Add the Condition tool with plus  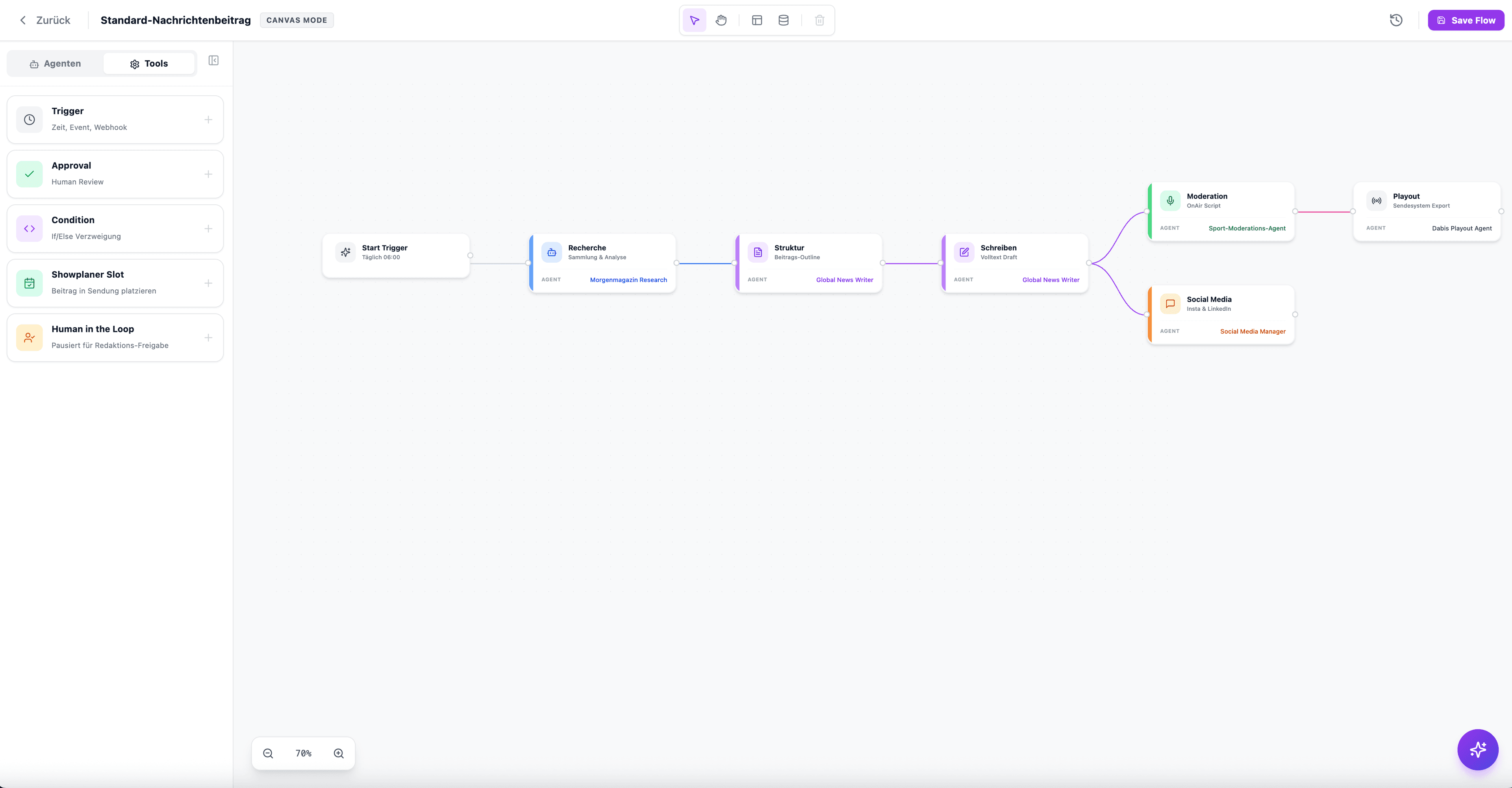click(208, 229)
